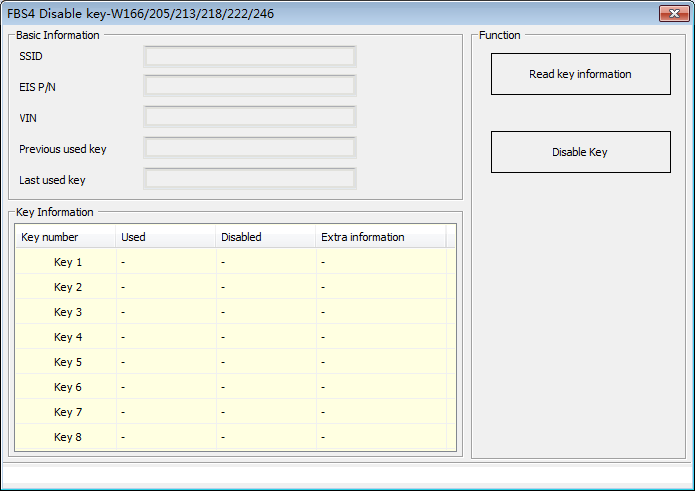This screenshot has width=695, height=491.
Task: Click the Used column header
Action: coord(166,237)
